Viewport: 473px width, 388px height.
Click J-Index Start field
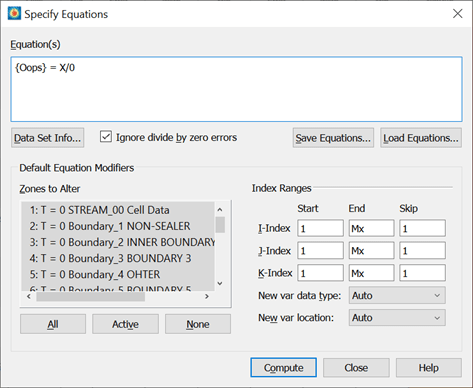pos(320,251)
